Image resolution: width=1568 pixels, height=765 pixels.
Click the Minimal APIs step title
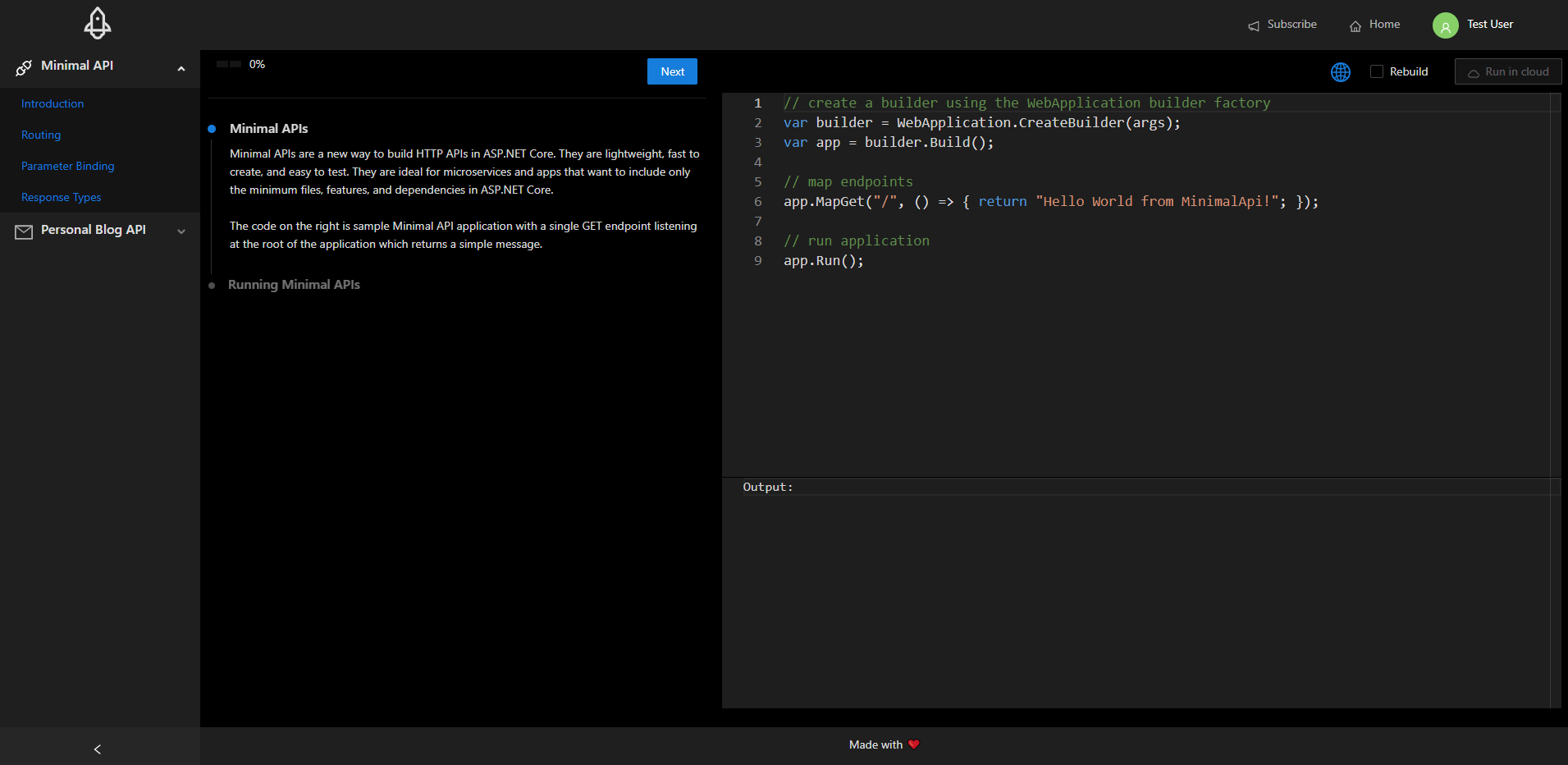[269, 129]
